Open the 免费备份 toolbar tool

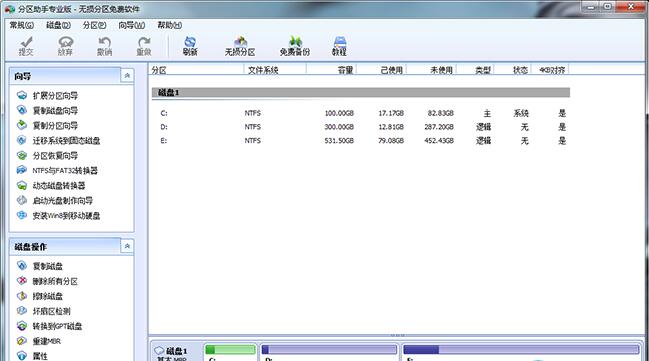[295, 46]
